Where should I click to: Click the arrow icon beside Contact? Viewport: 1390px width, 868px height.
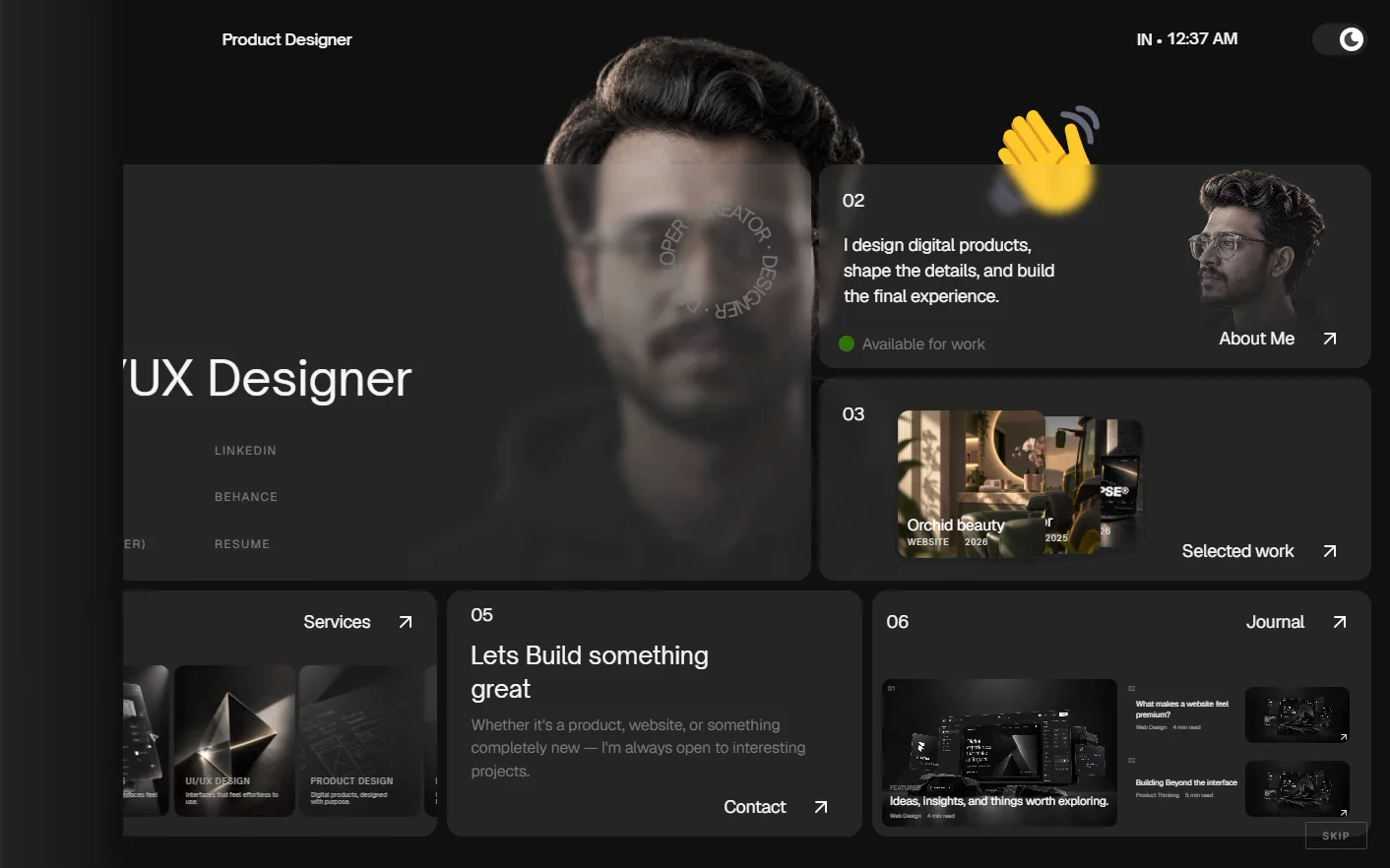[x=821, y=807]
